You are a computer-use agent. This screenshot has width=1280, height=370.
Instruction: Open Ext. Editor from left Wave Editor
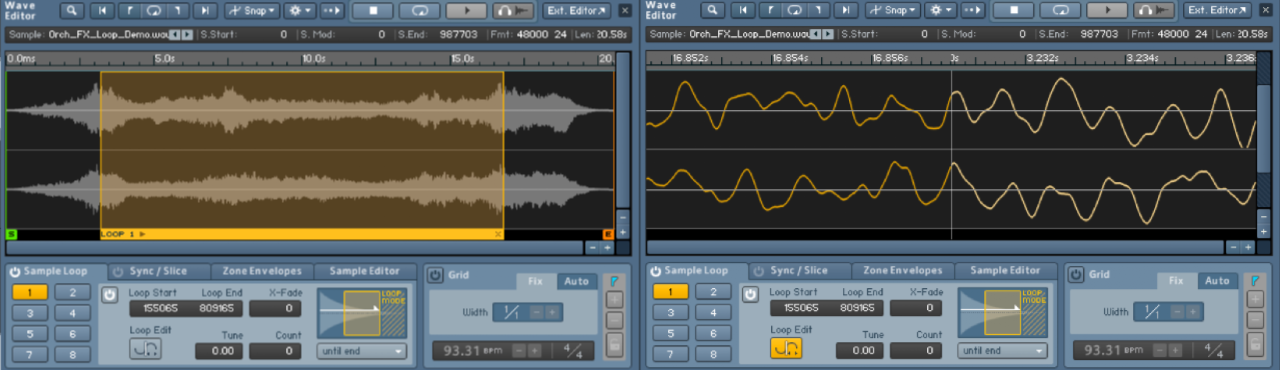coord(576,10)
